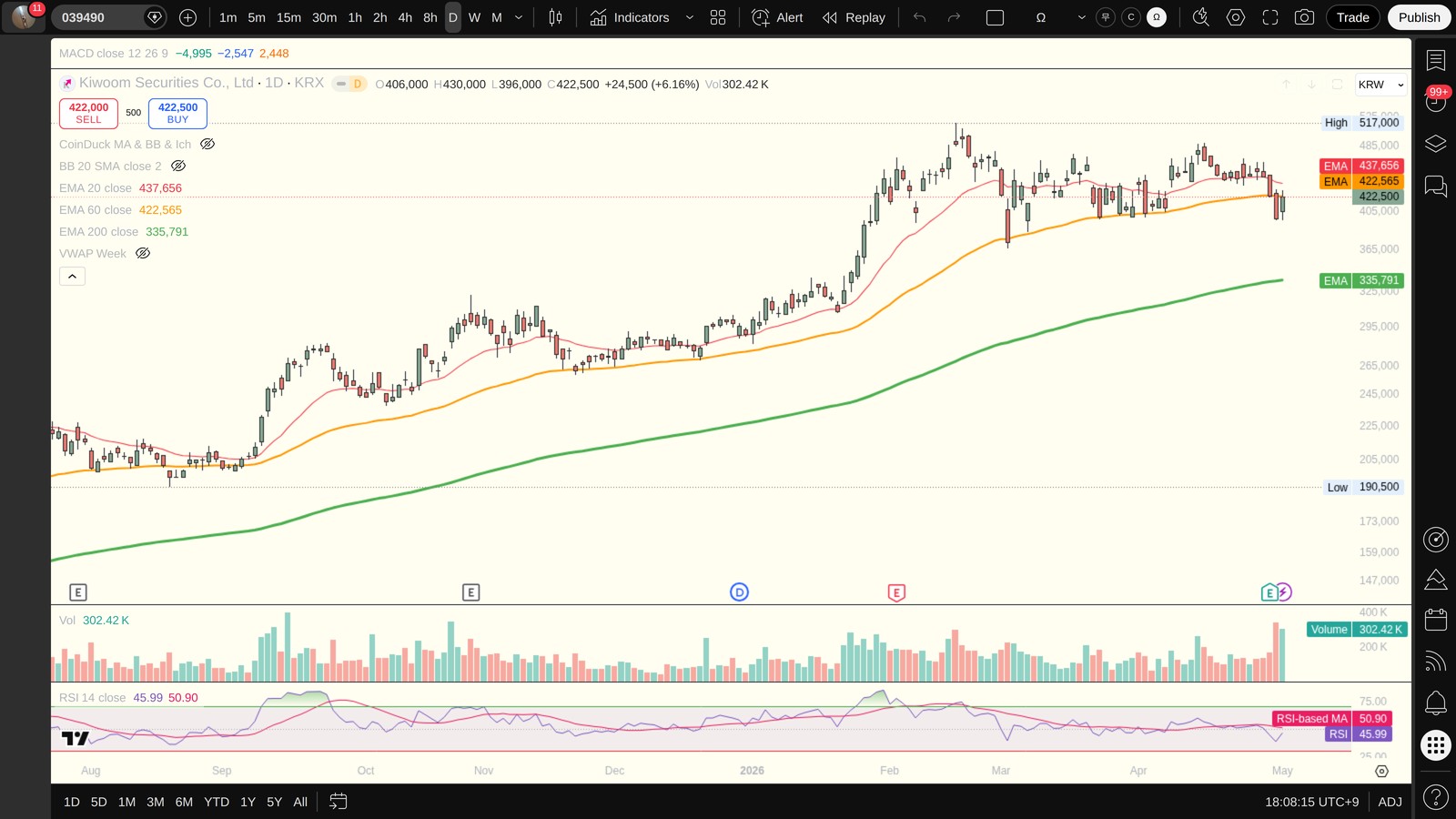Redo the chart action
Image resolution: width=1456 pixels, height=819 pixels.
tap(954, 17)
